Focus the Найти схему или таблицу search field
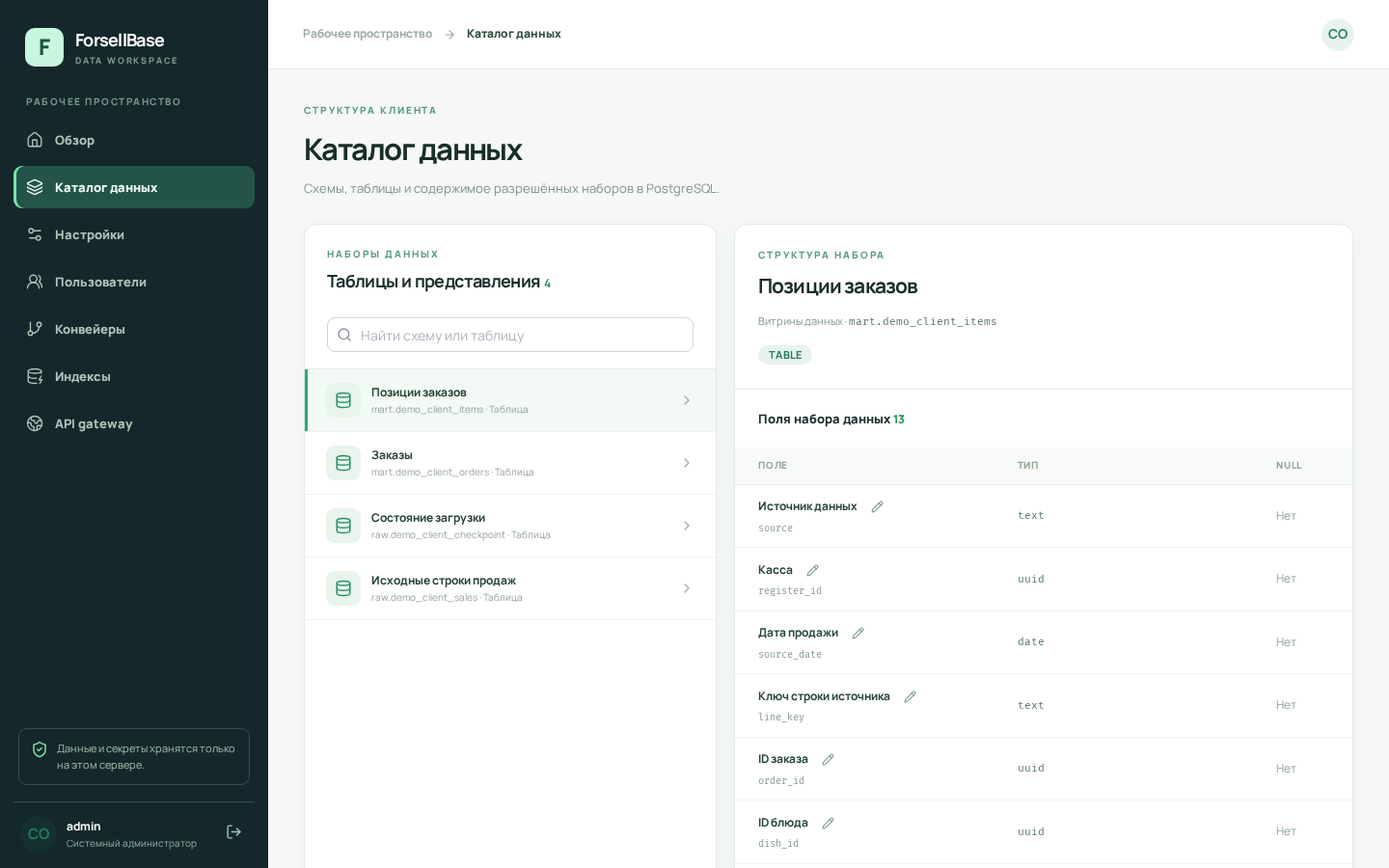Viewport: 1389px width, 868px height. pyautogui.click(x=510, y=335)
